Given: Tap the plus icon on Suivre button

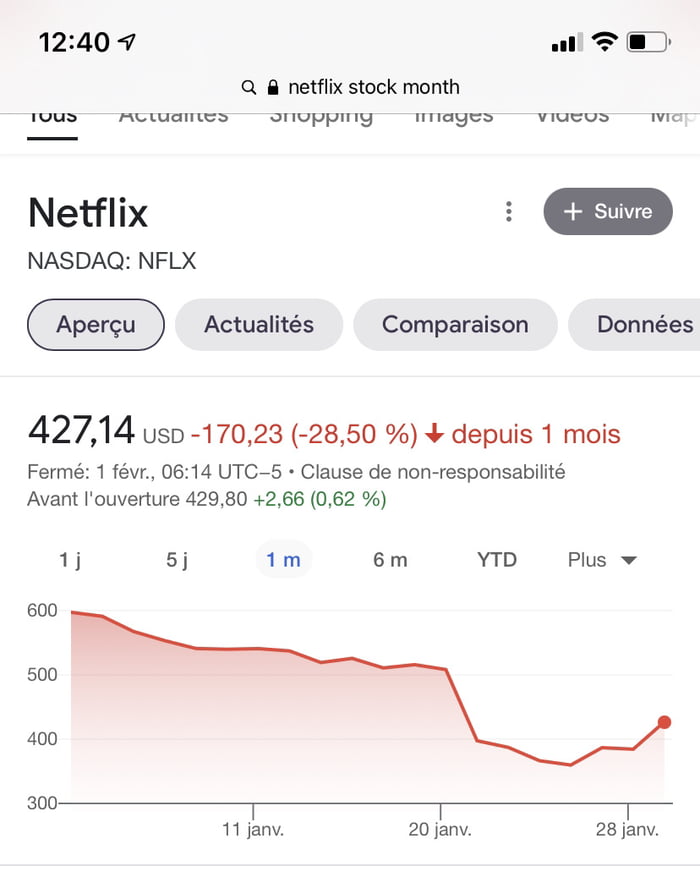Looking at the screenshot, I should tap(573, 212).
